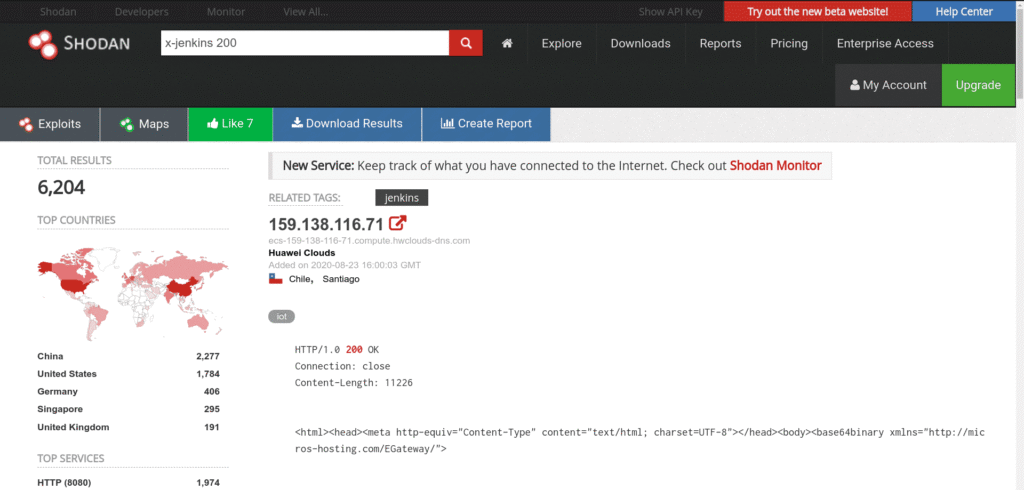1024x490 pixels.
Task: Click the red search magnifier button
Action: (466, 43)
